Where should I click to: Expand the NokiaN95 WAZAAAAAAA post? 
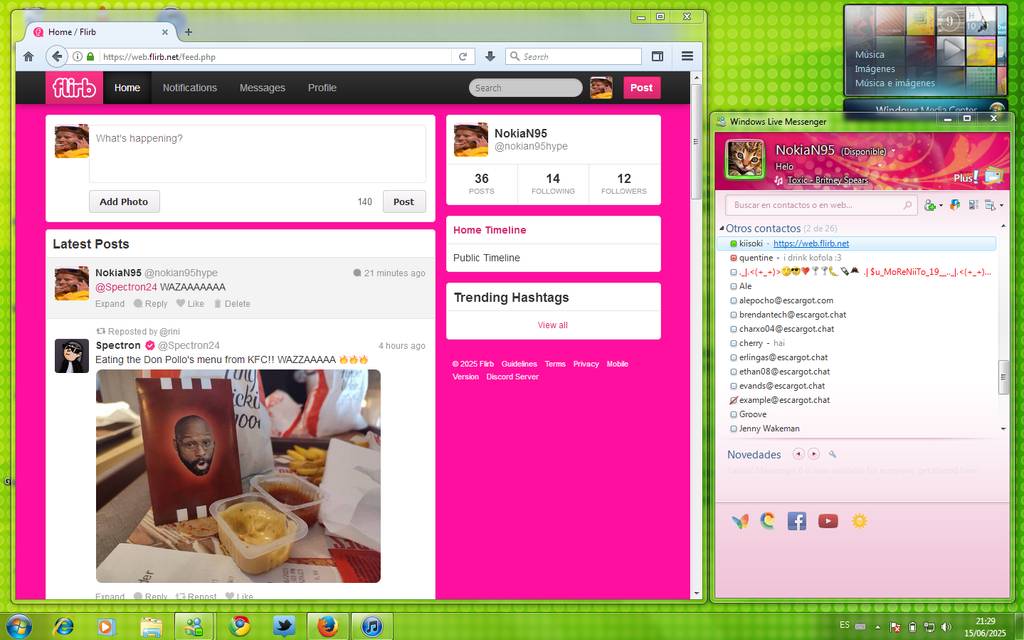110,304
